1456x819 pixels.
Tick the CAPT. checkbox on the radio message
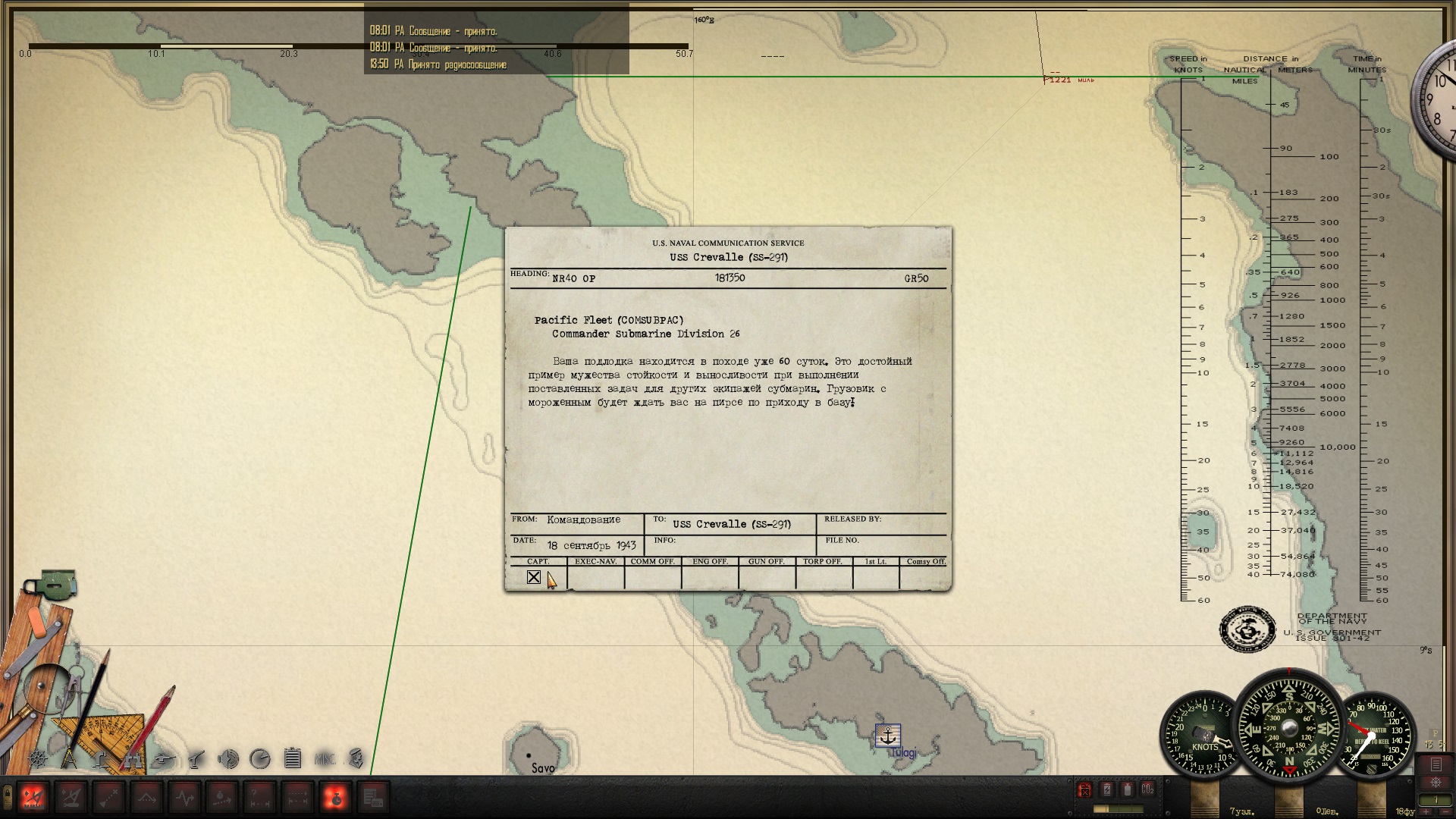(534, 578)
